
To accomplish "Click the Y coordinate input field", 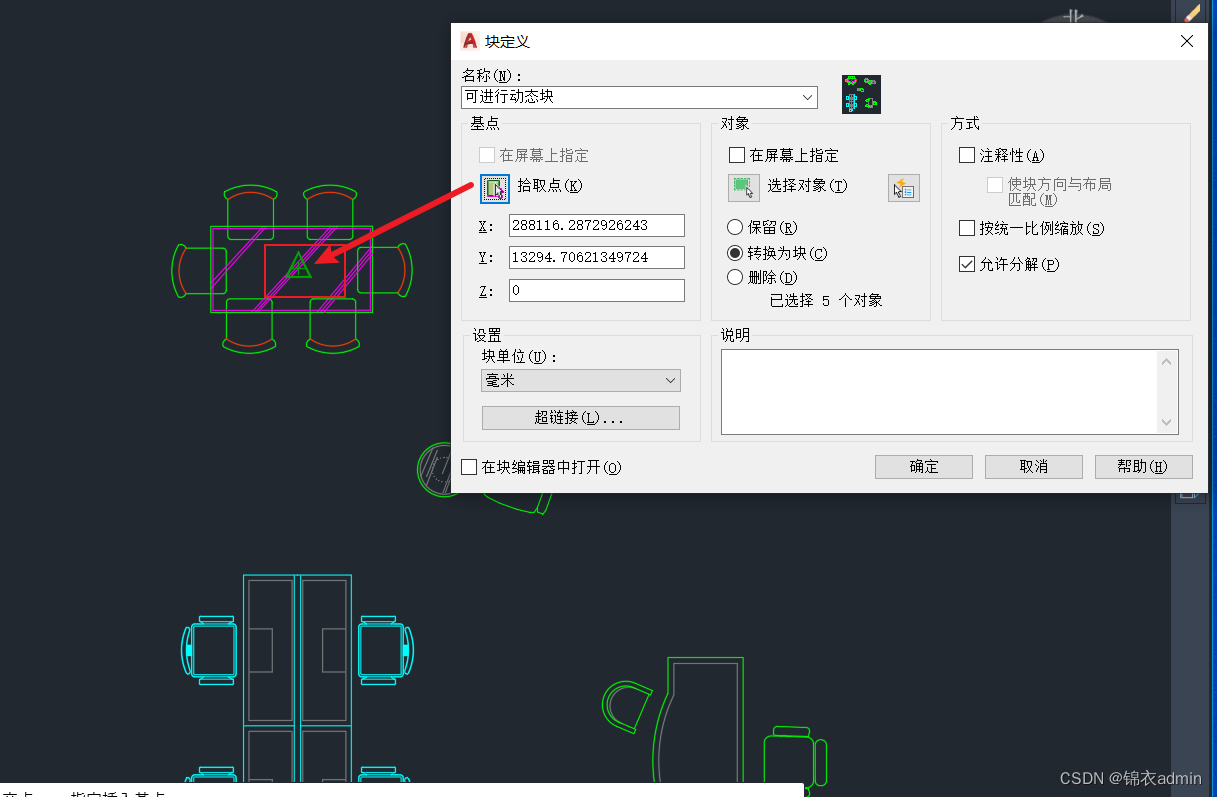I will [597, 257].
